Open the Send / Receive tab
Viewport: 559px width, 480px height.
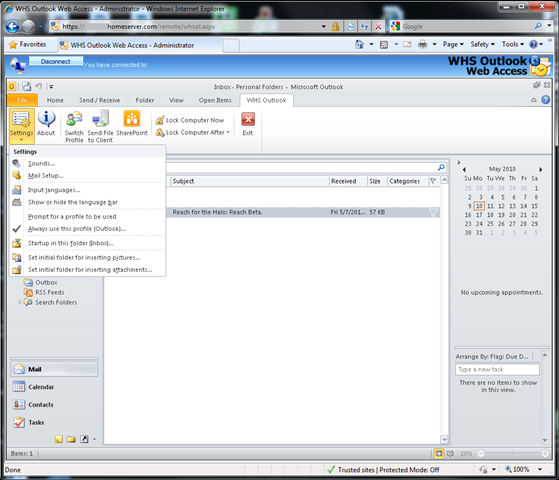tap(99, 100)
